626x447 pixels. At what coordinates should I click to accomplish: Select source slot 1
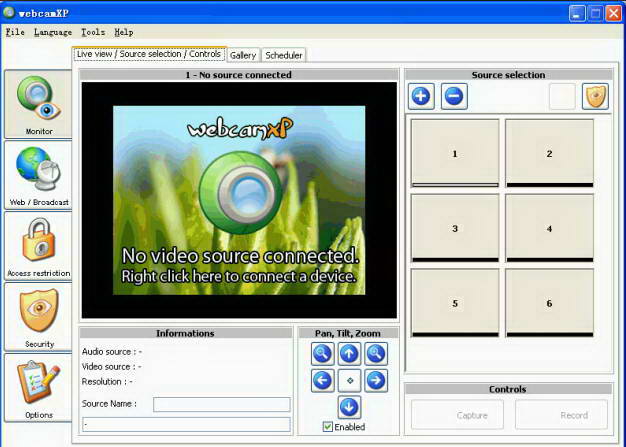coord(455,153)
